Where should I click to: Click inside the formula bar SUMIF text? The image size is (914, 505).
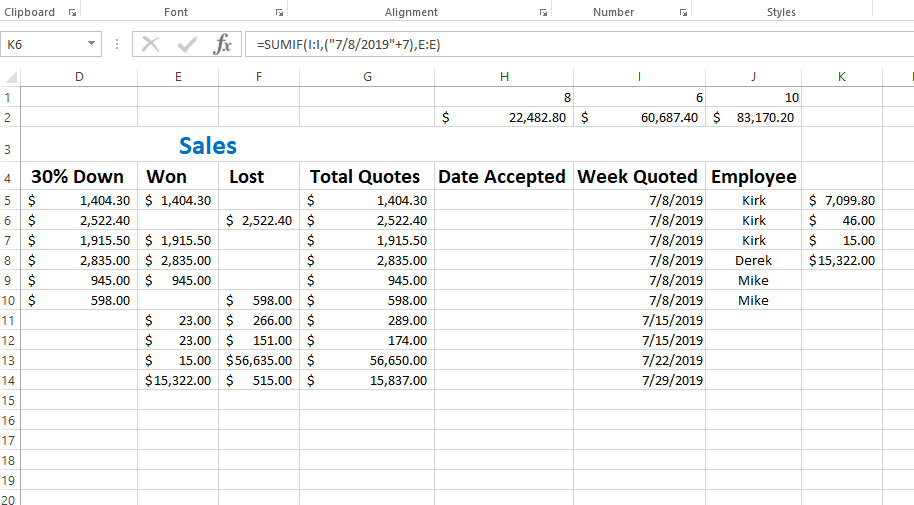point(349,44)
